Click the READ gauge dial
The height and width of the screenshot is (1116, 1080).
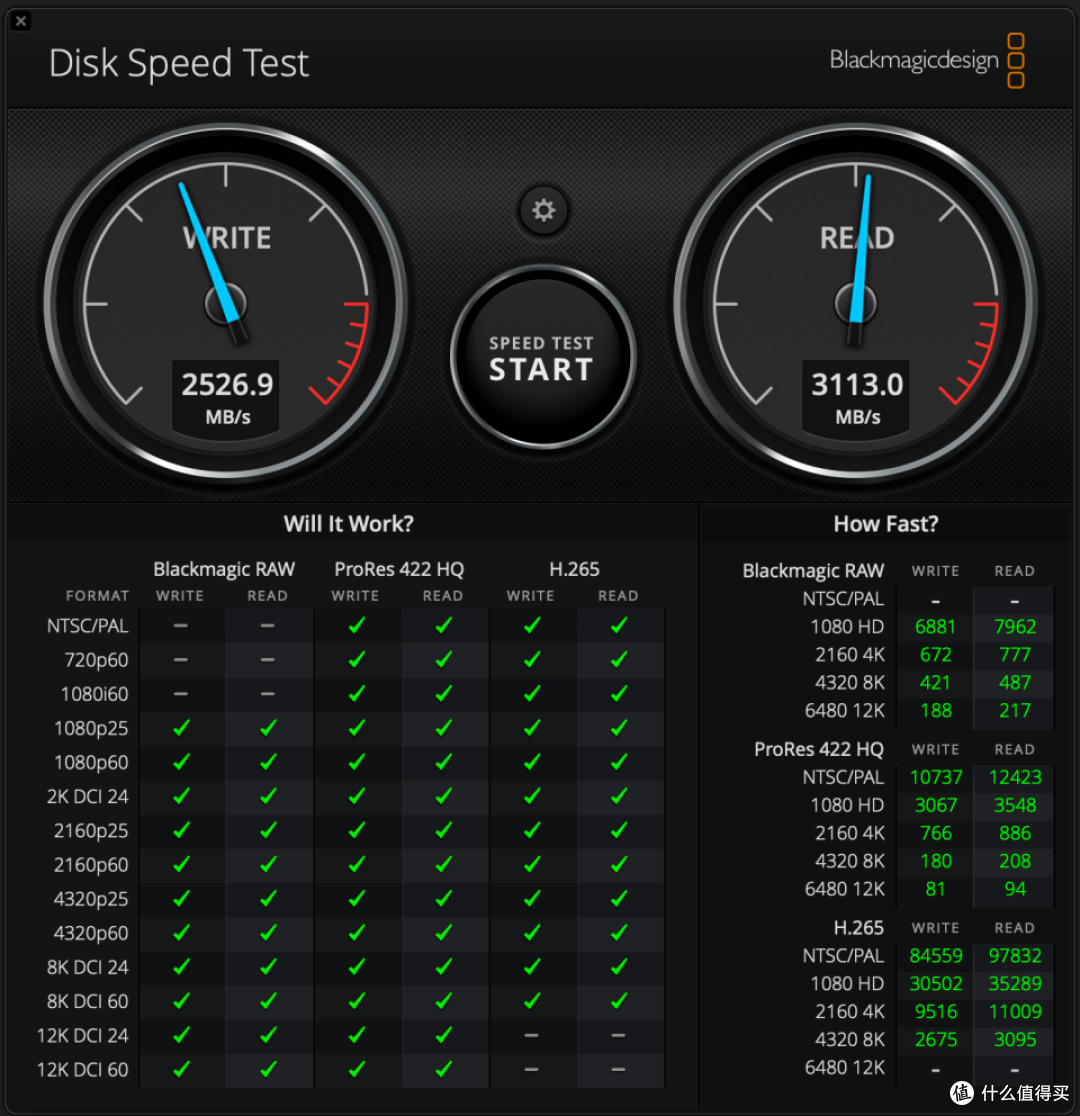(856, 305)
